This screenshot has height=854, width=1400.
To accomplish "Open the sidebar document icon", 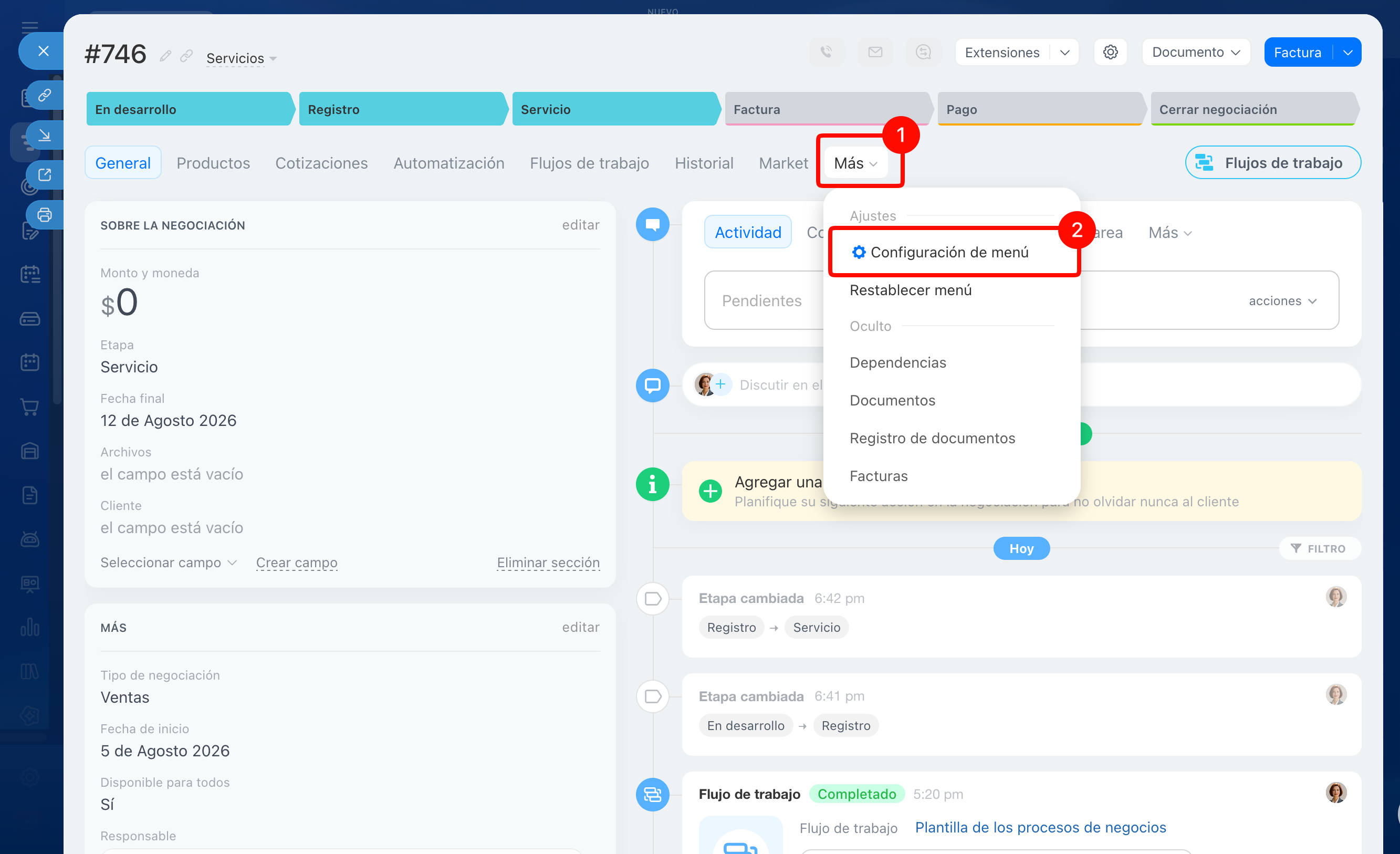I will point(29,495).
